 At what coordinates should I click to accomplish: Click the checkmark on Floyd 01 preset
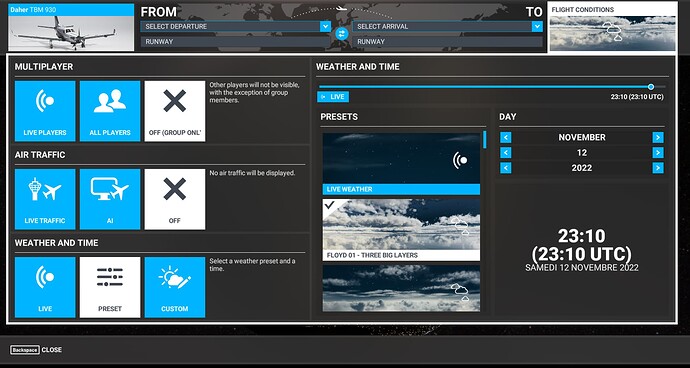(329, 205)
